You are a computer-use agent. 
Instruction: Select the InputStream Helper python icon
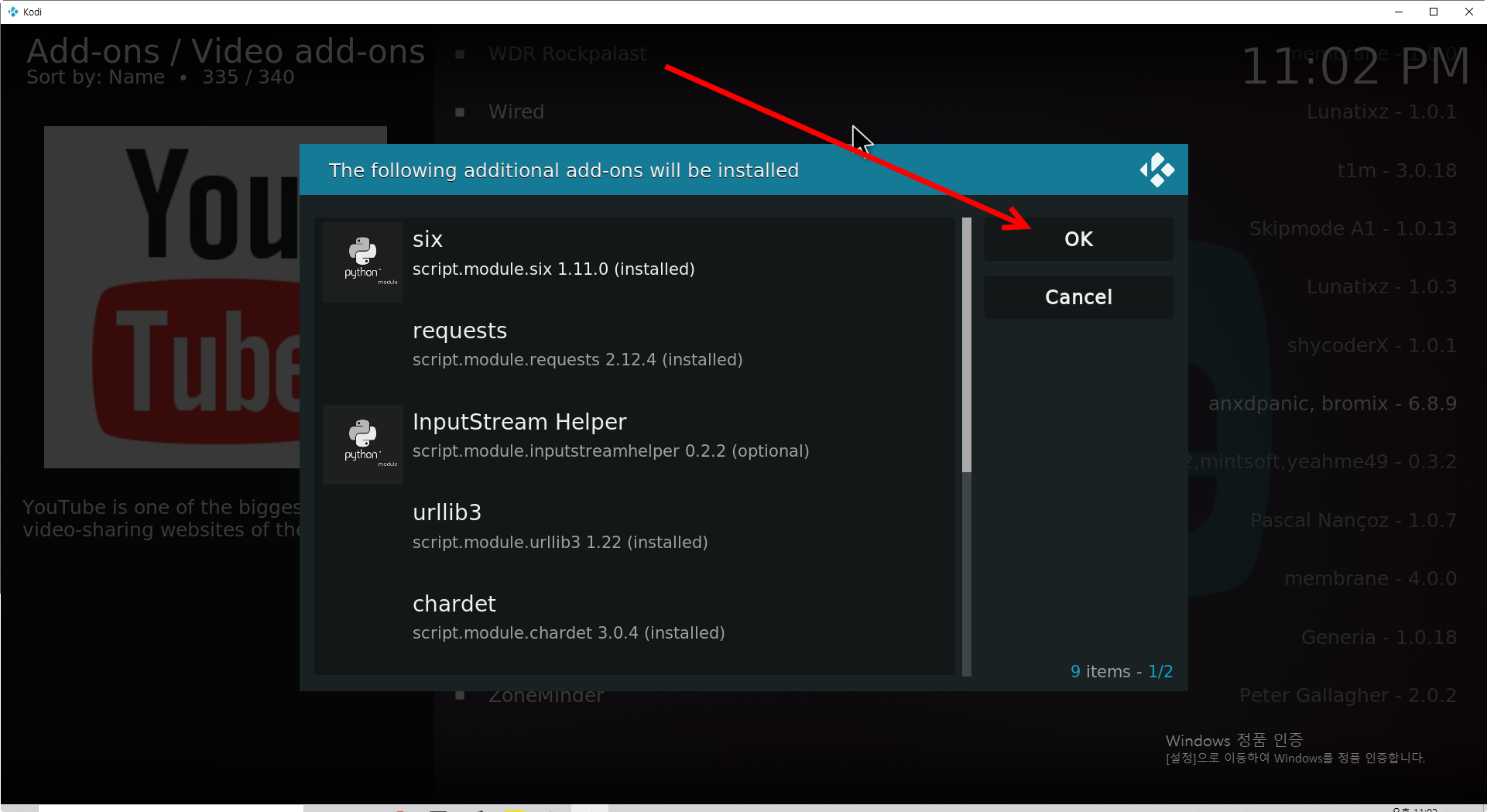coord(363,444)
